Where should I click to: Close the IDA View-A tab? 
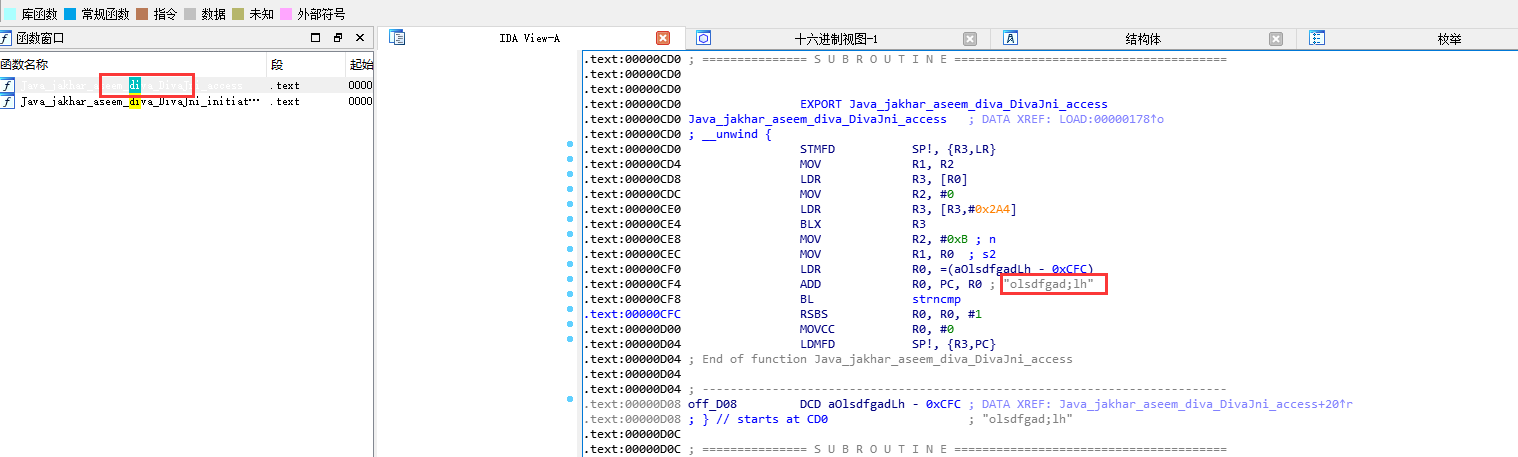tap(663, 38)
